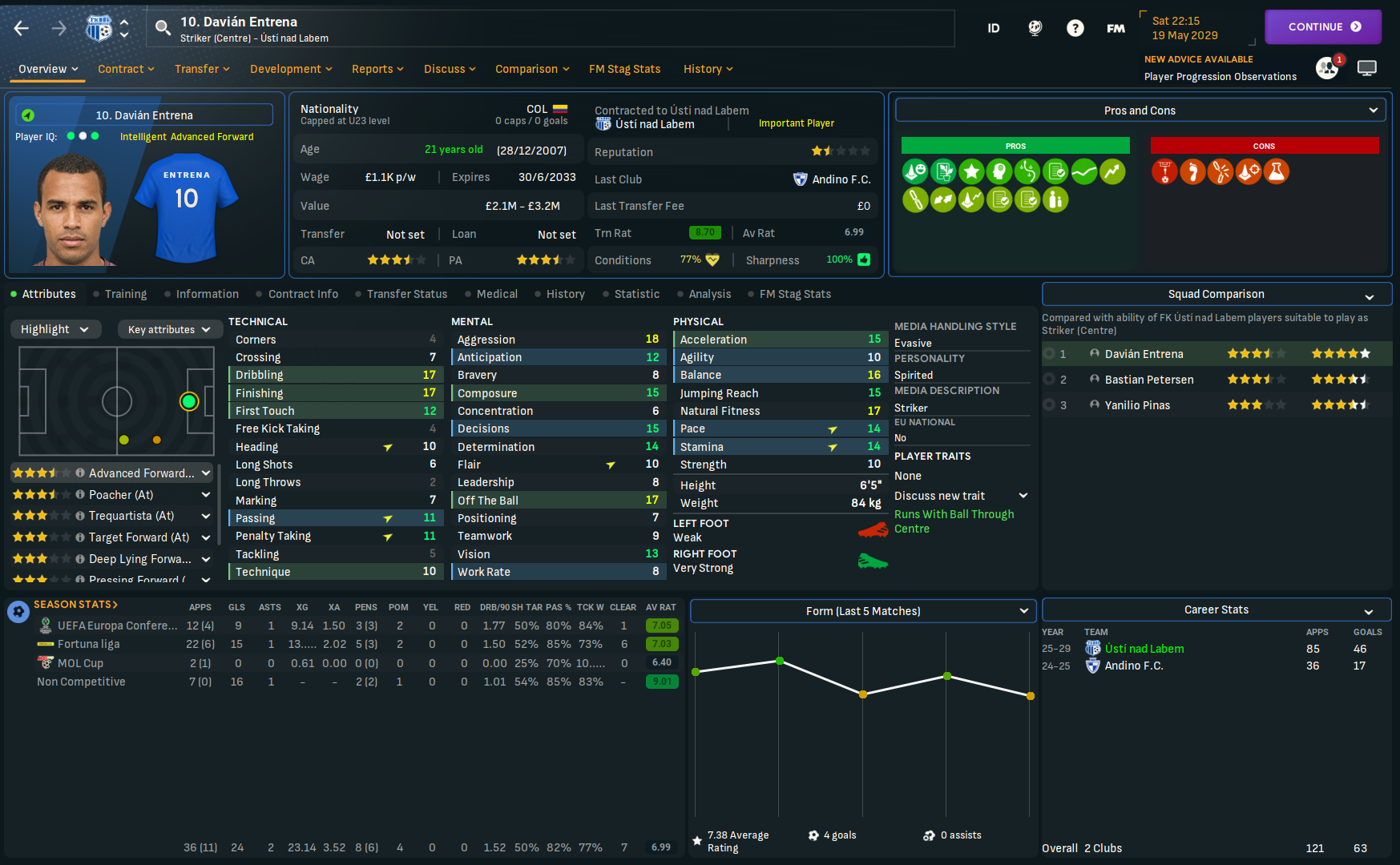The height and width of the screenshot is (865, 1400).
Task: Click the Ústí nad Labem club badge
Action: point(99,29)
